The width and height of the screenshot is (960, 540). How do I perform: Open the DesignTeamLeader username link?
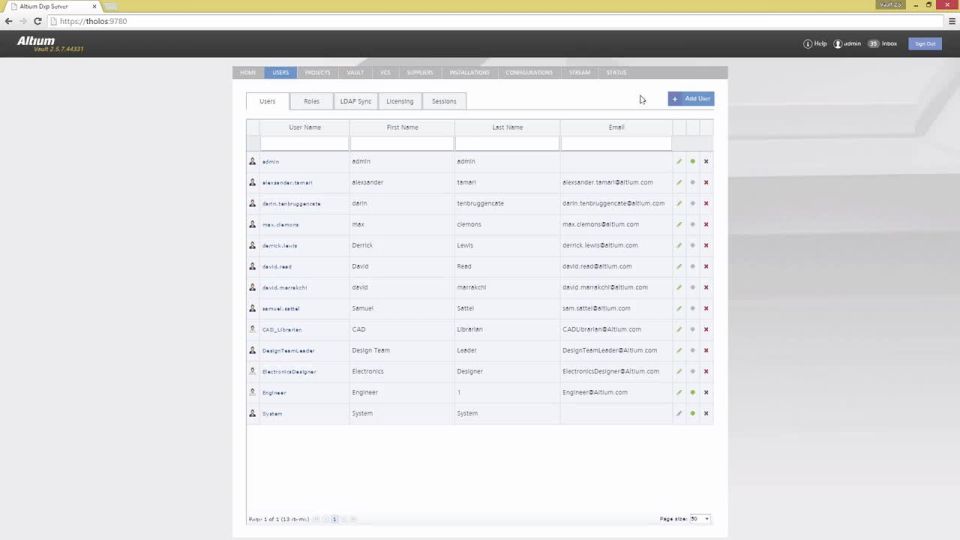point(288,351)
